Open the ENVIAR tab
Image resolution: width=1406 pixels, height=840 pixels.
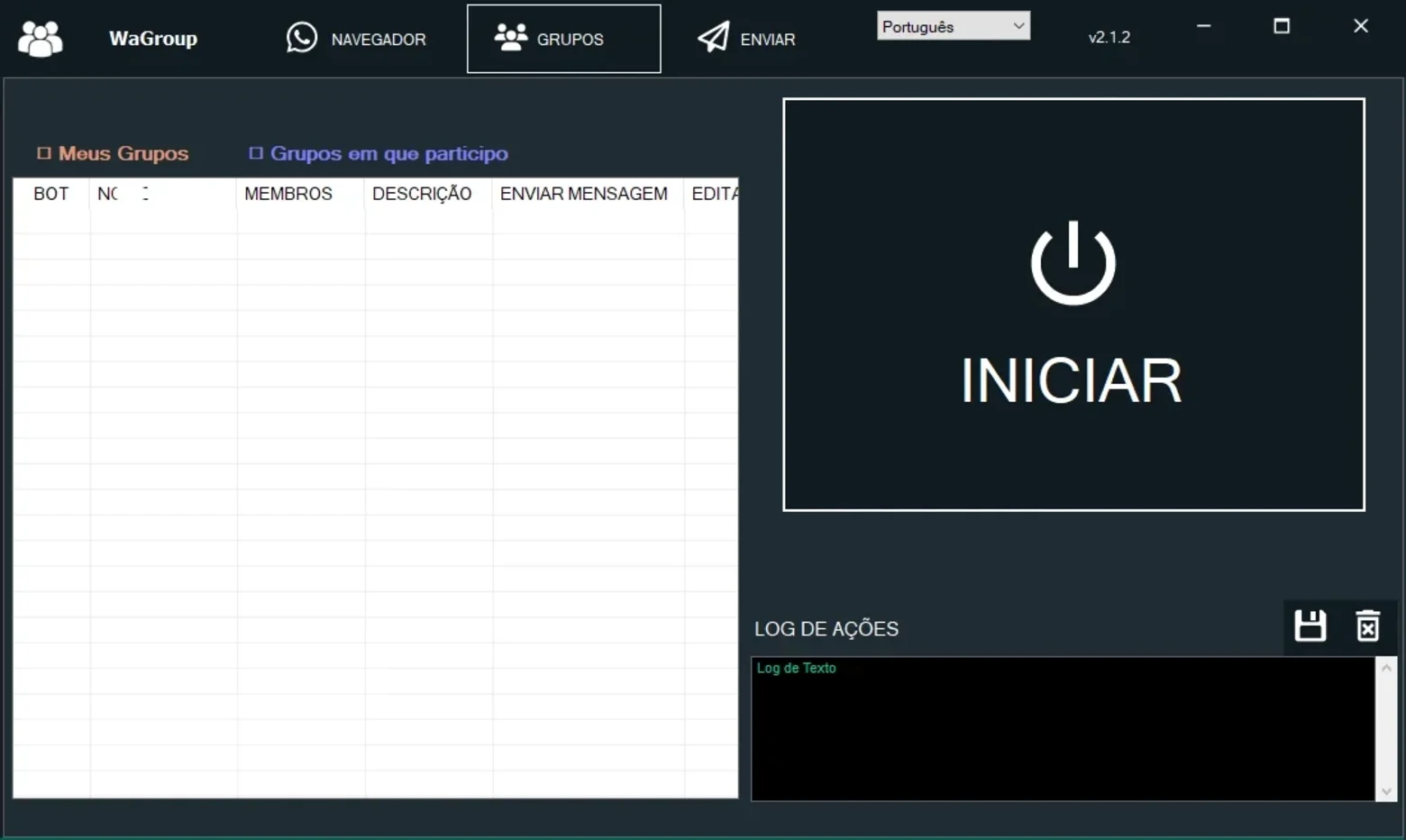click(746, 39)
